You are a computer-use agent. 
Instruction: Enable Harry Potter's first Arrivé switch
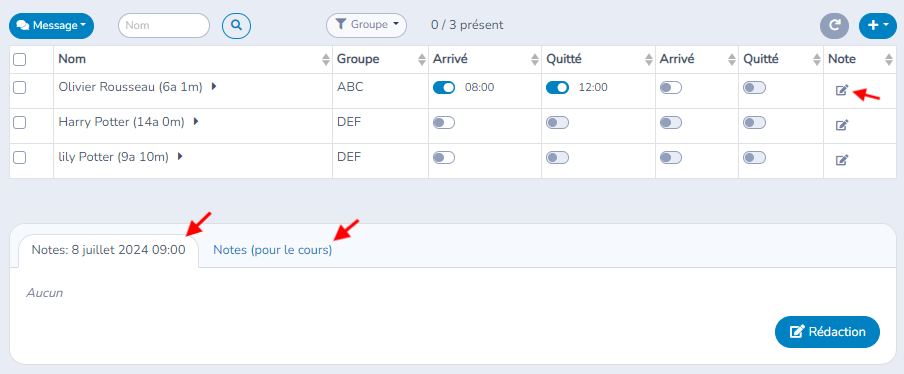444,123
